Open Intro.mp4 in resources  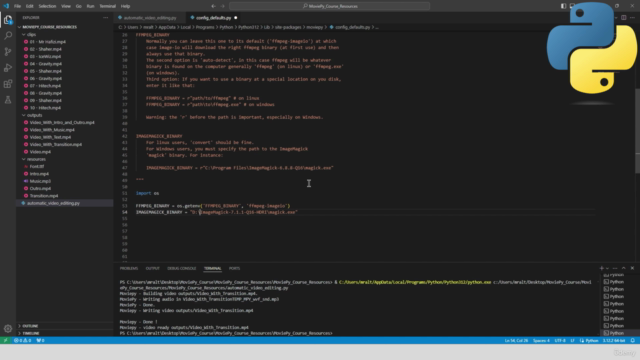tap(39, 174)
